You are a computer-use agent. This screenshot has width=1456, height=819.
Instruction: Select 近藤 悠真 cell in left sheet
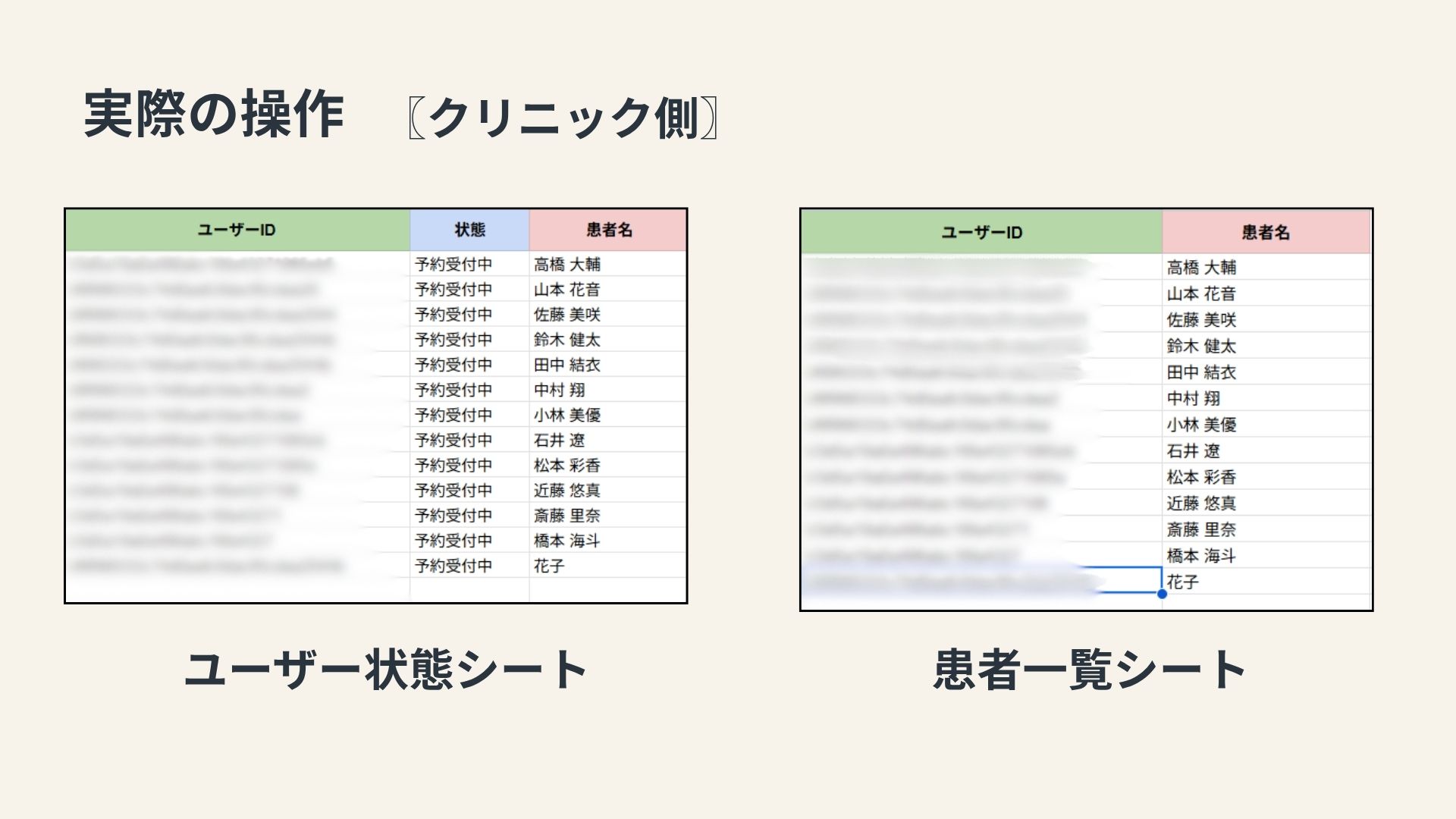tap(566, 490)
